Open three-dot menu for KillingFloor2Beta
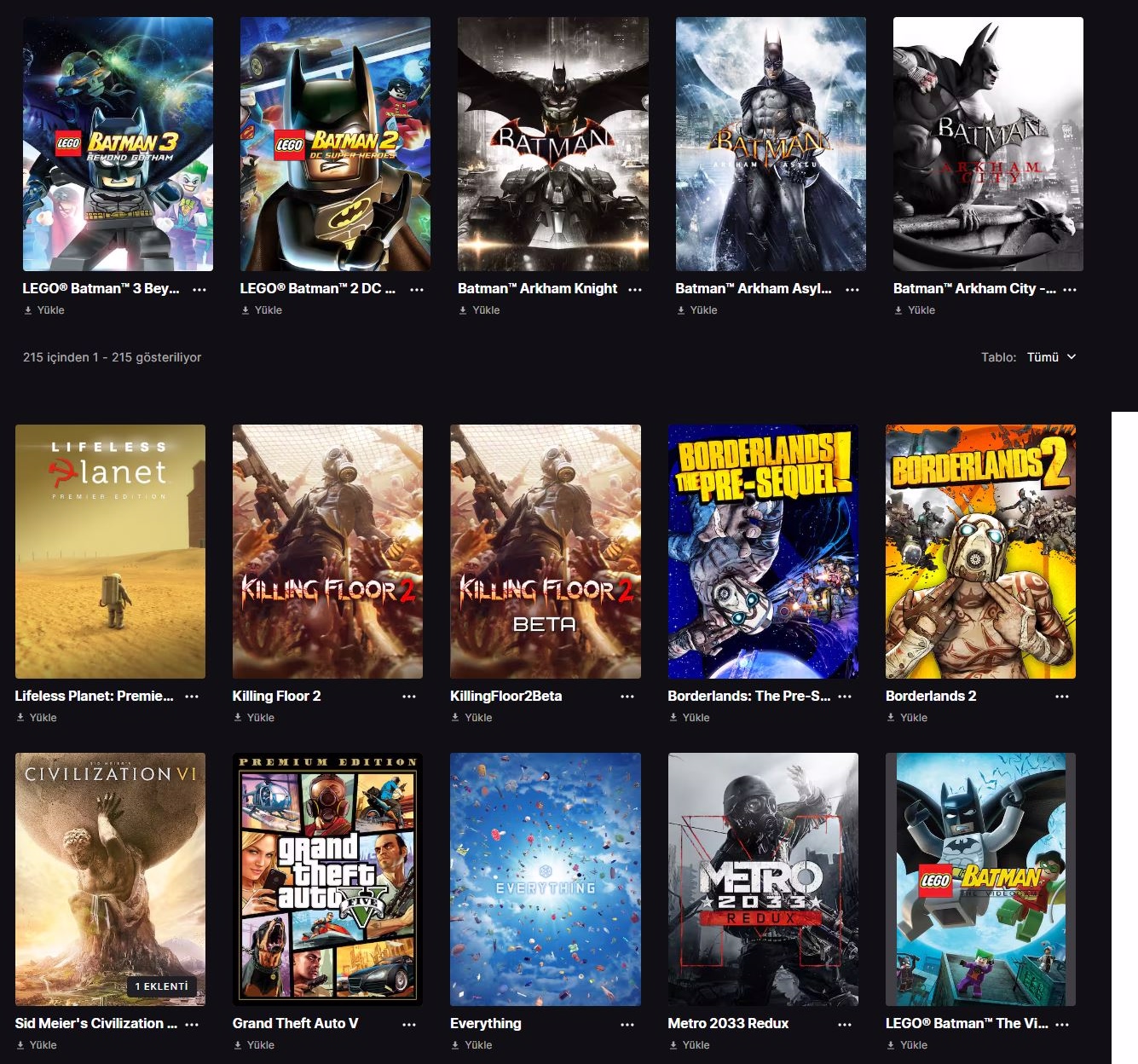 (x=627, y=697)
